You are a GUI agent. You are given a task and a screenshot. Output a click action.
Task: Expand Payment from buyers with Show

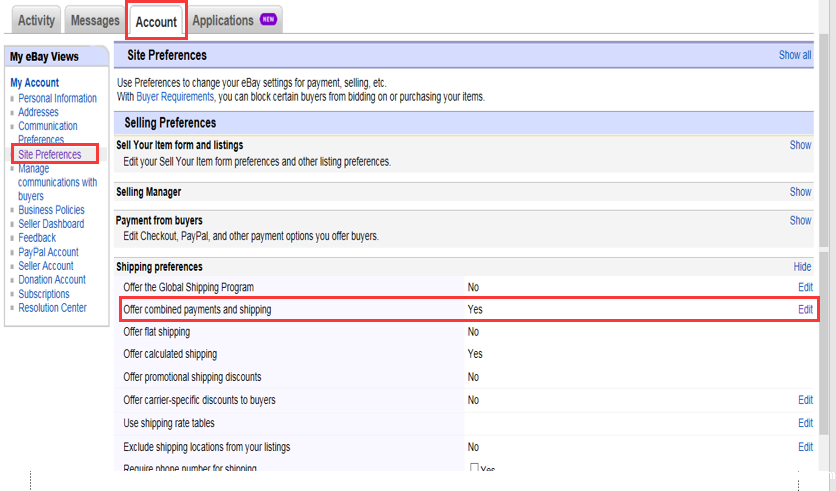[800, 220]
